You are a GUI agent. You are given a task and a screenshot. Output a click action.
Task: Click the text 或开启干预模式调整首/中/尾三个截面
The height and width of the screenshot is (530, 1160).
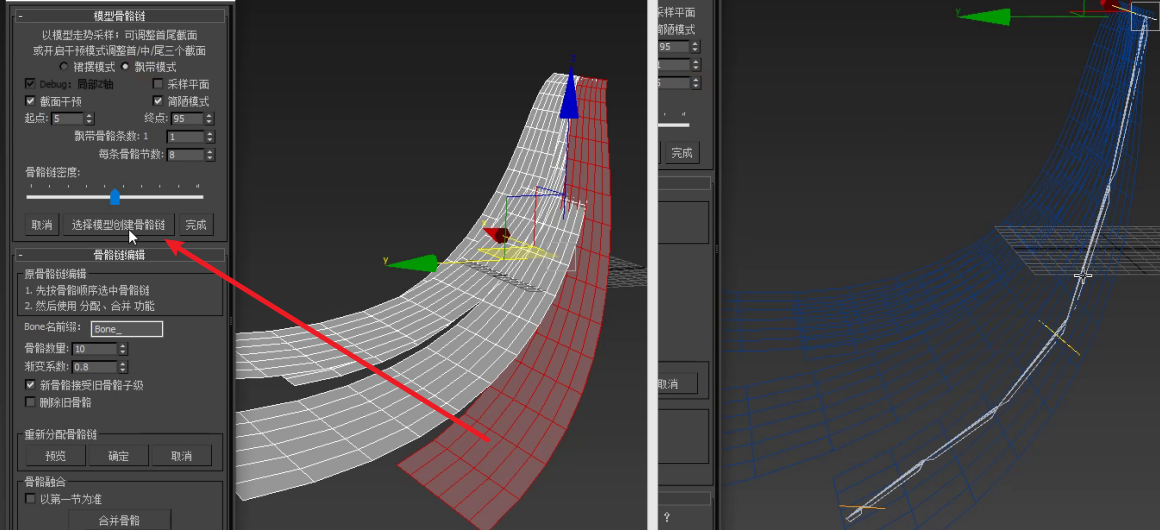pyautogui.click(x=119, y=51)
